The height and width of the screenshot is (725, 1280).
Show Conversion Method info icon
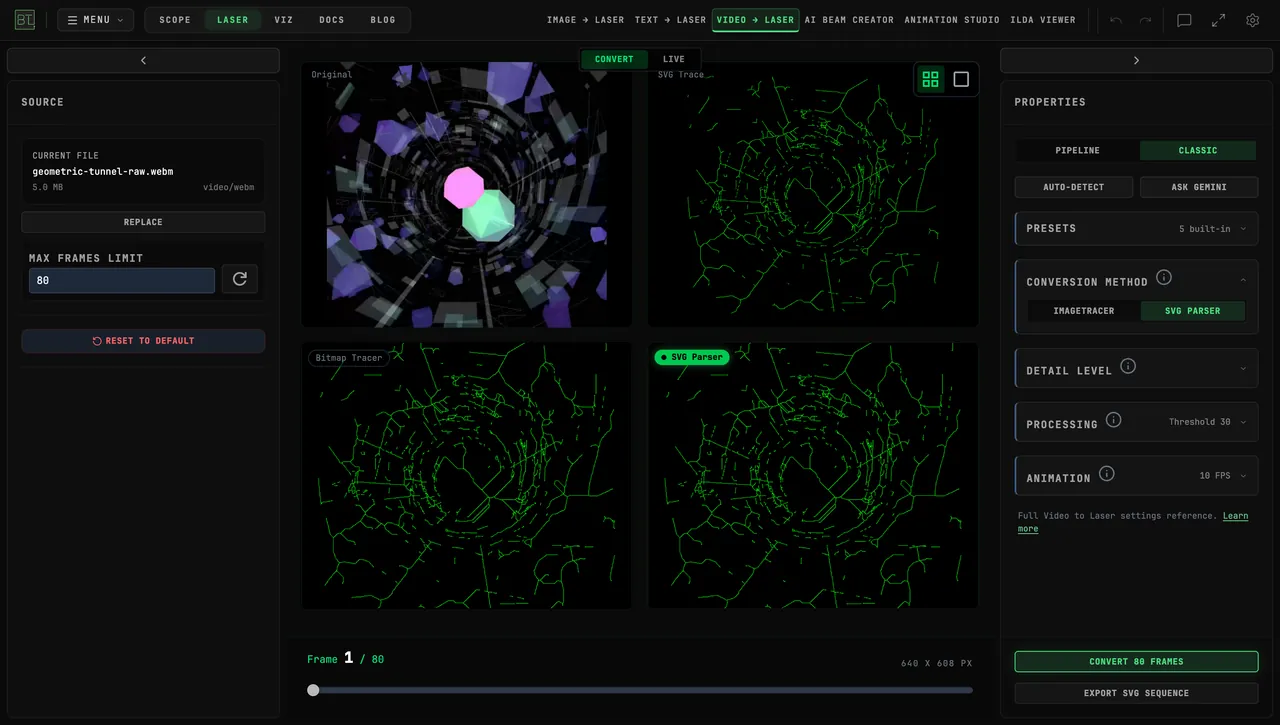(x=1164, y=277)
